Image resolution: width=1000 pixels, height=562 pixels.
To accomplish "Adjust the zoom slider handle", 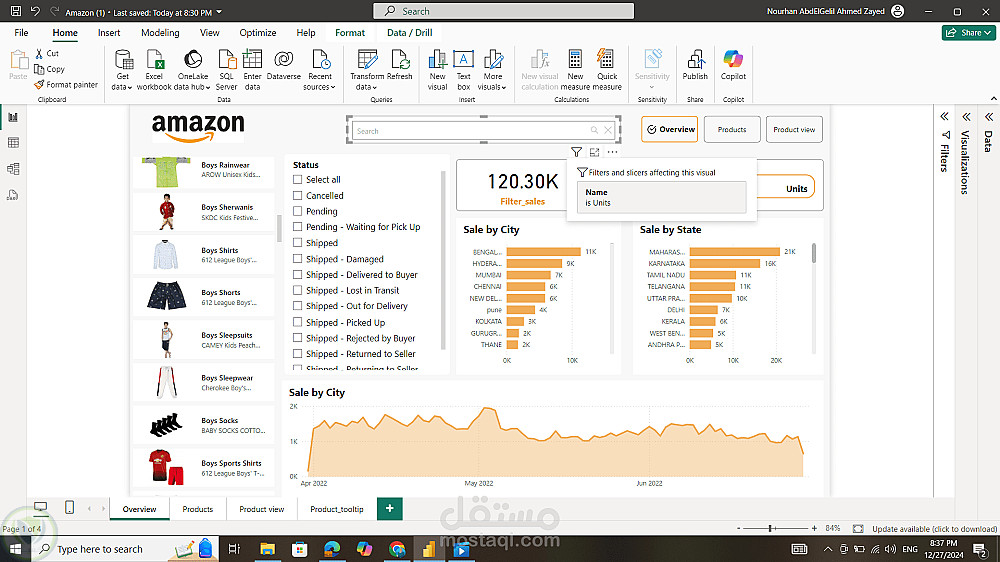I will tap(770, 528).
